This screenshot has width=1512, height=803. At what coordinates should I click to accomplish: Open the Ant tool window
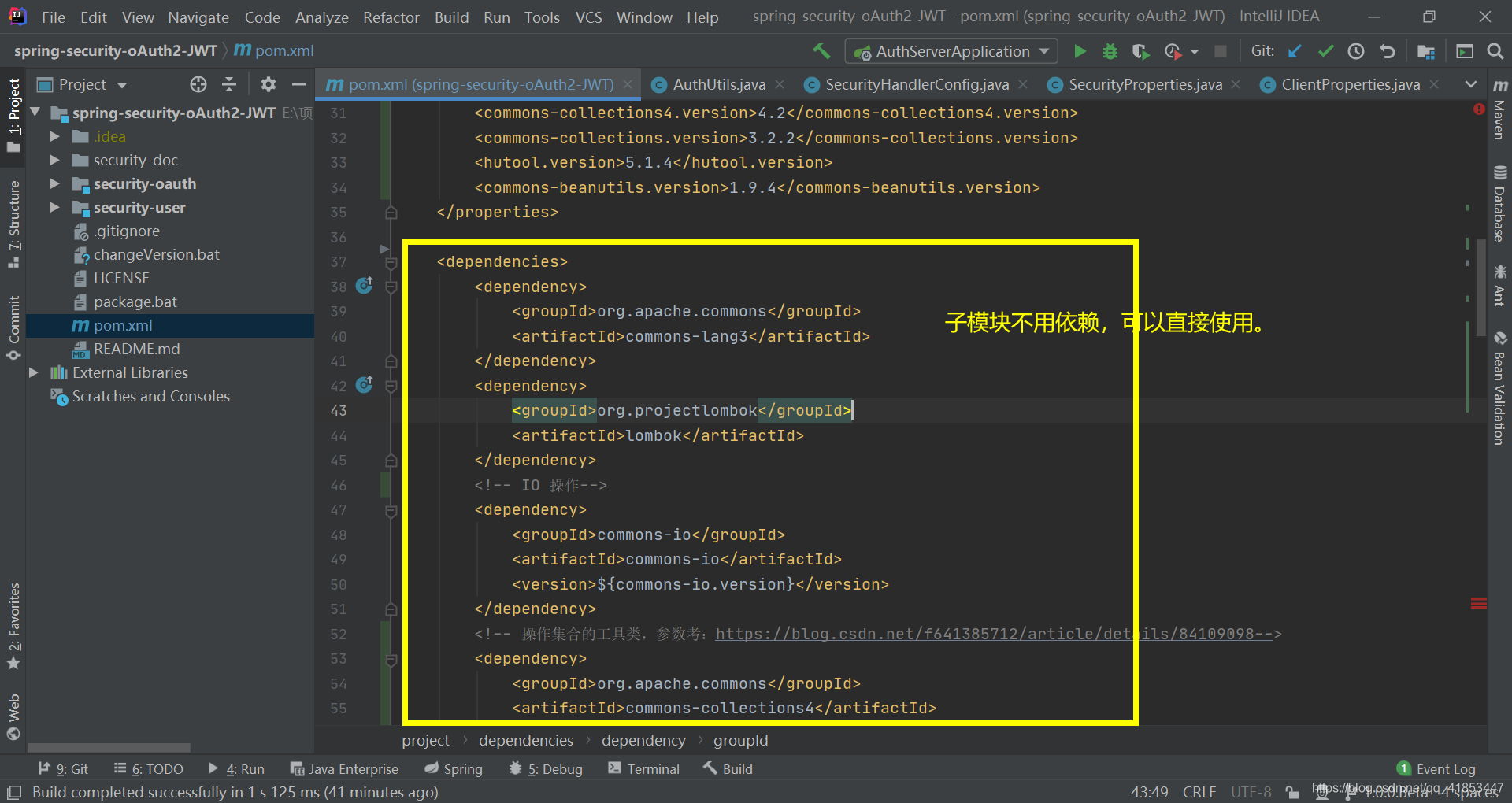(1500, 285)
